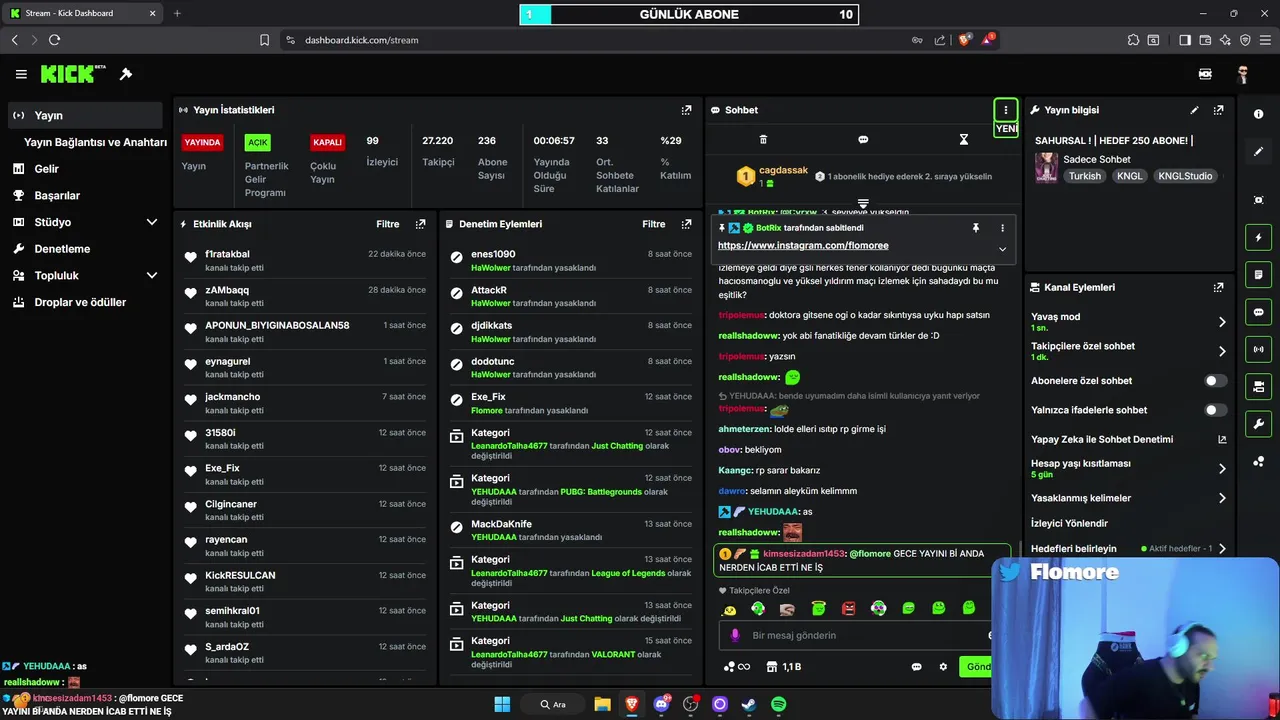
Task: Pop out the Etkinlik Akışı panel
Action: point(420,224)
